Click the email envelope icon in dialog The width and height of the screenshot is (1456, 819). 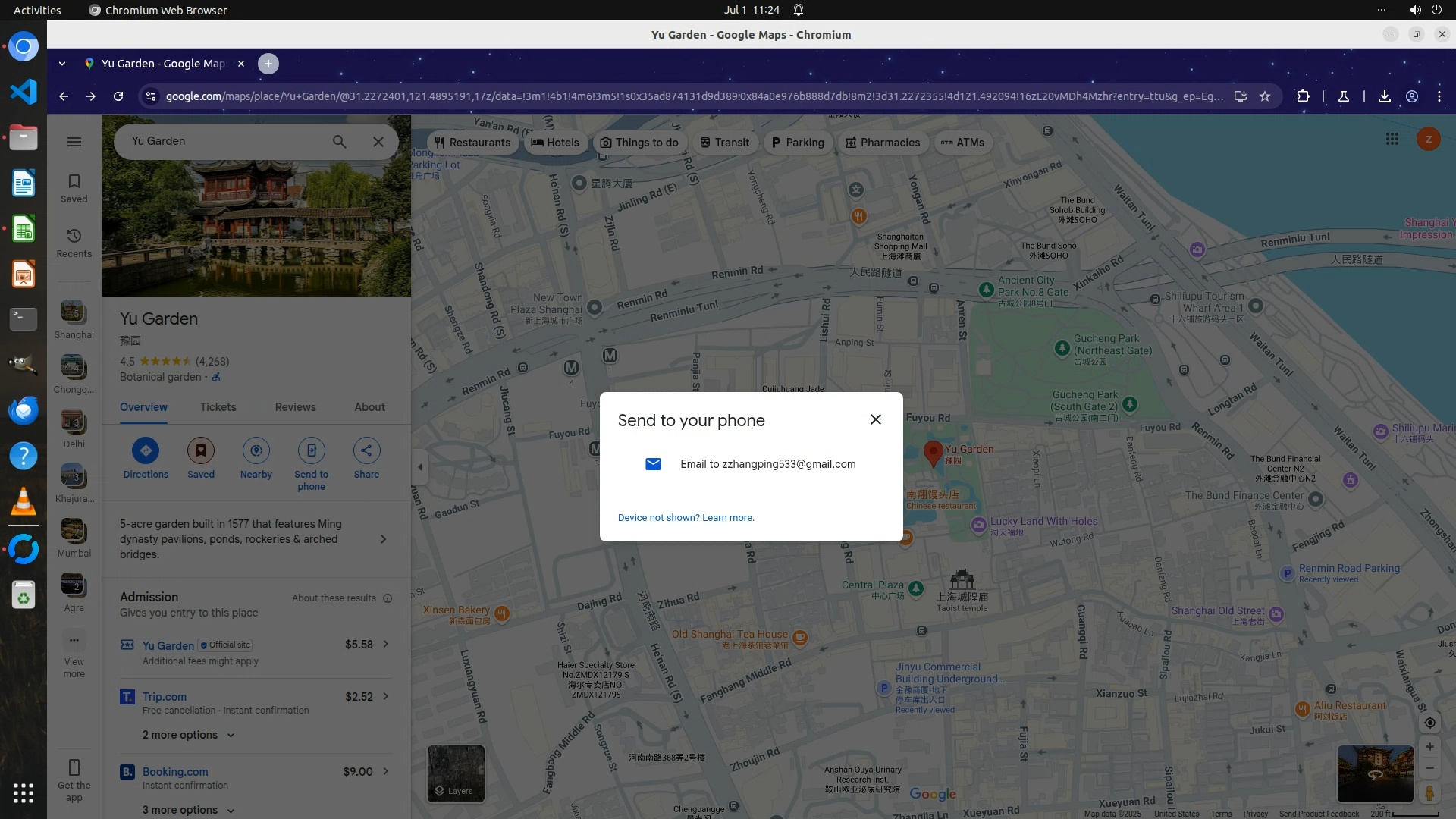653,464
